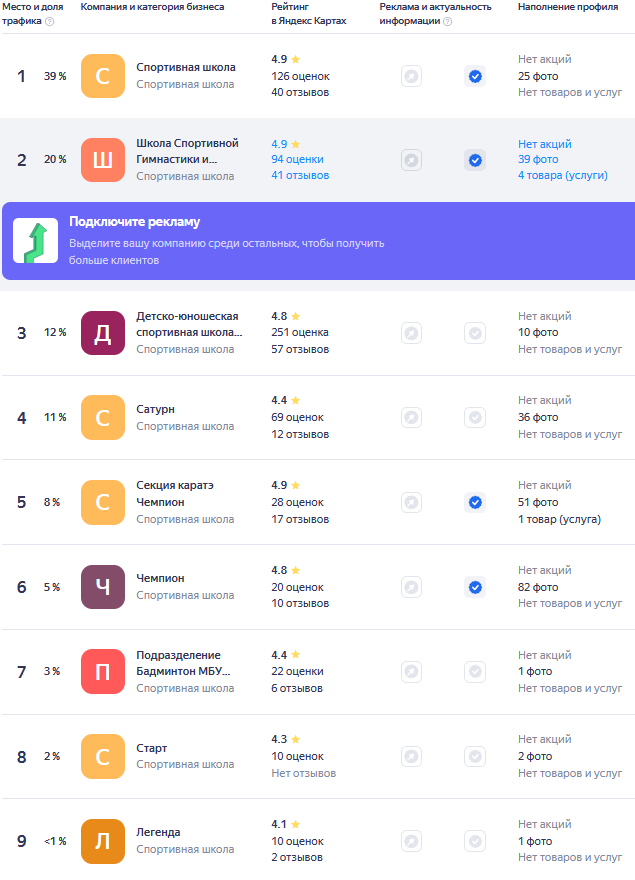Viewport: 635px width, 880px height.
Task: Click the blue verified badge in the first row
Action: click(475, 76)
